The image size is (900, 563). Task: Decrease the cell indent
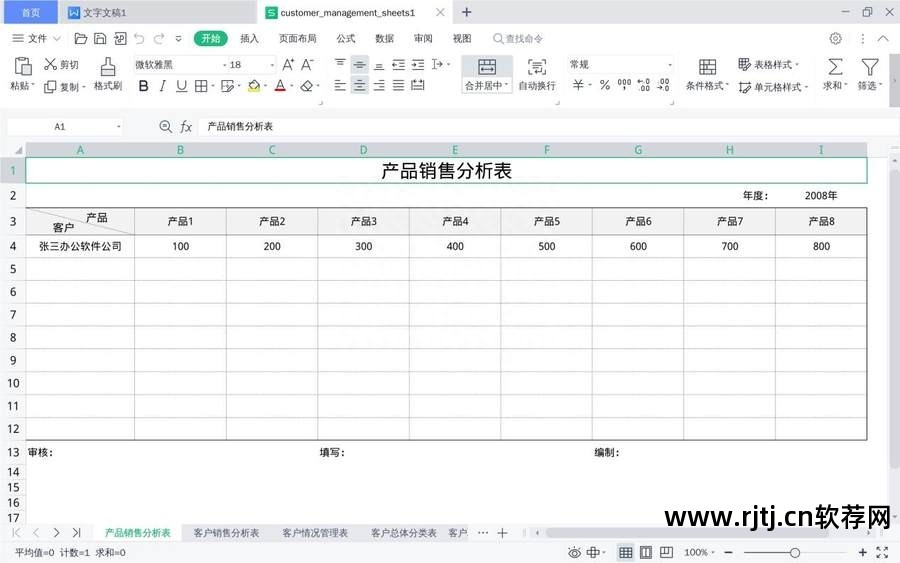pyautogui.click(x=398, y=64)
